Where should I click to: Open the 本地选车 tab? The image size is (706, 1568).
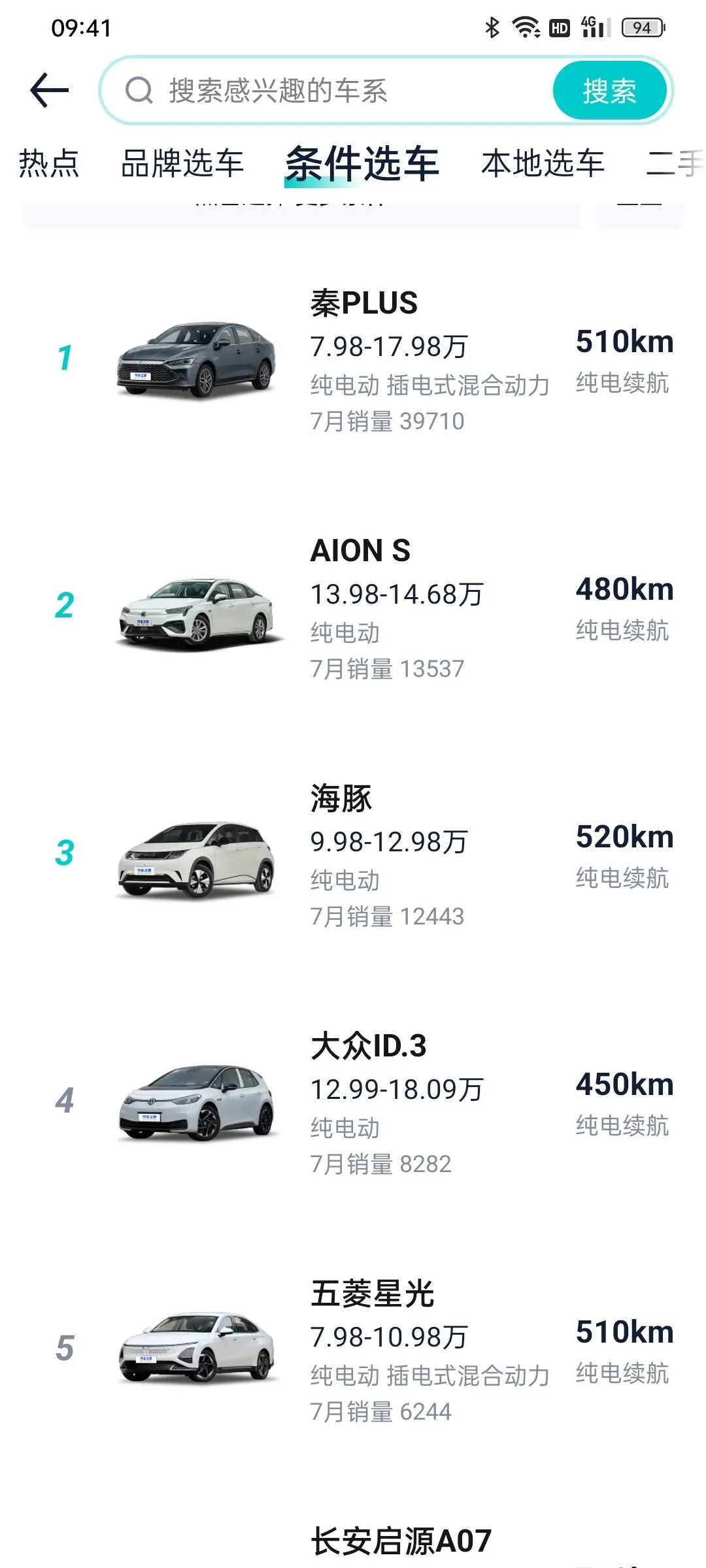543,163
